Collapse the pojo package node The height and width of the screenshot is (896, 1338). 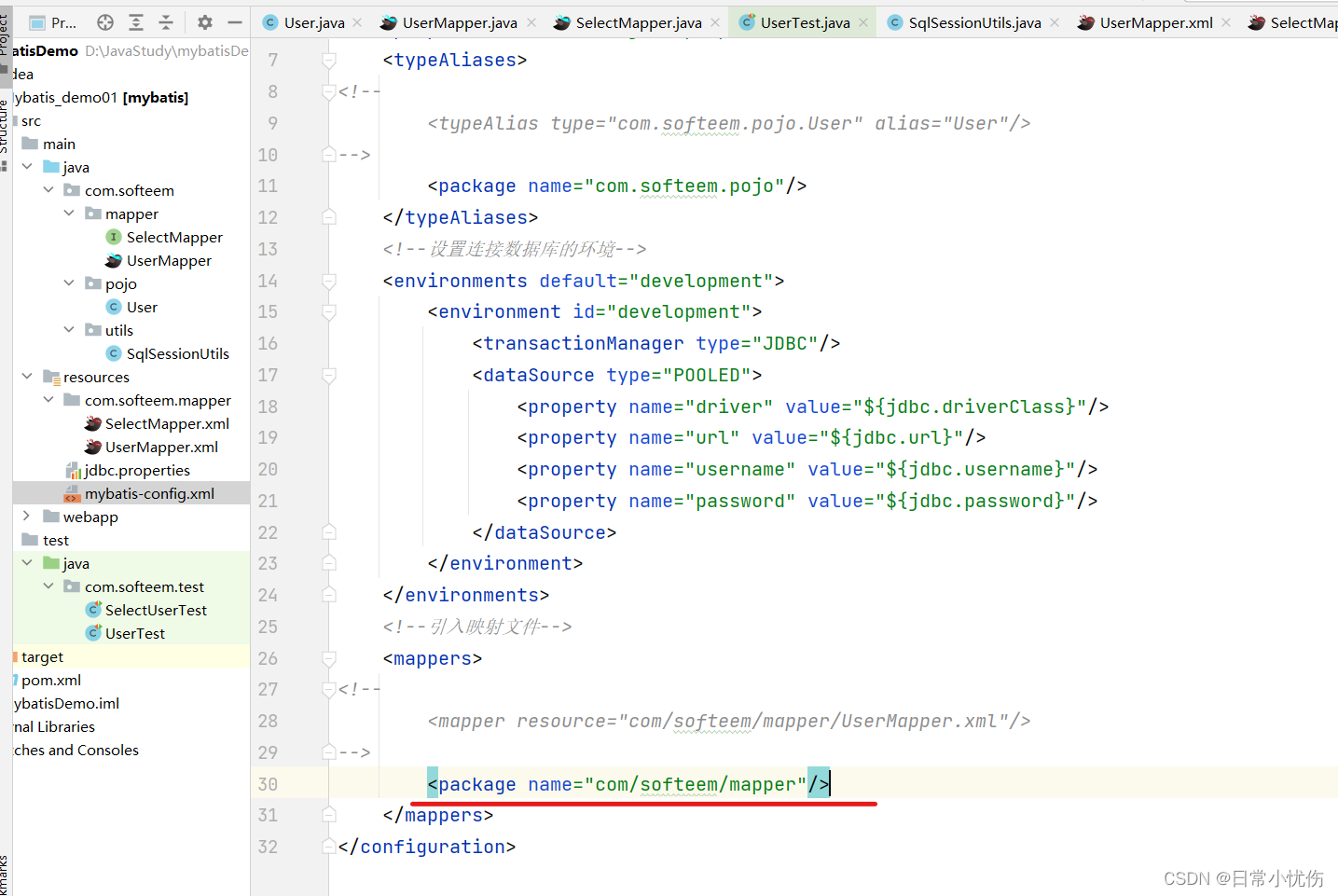[x=69, y=283]
